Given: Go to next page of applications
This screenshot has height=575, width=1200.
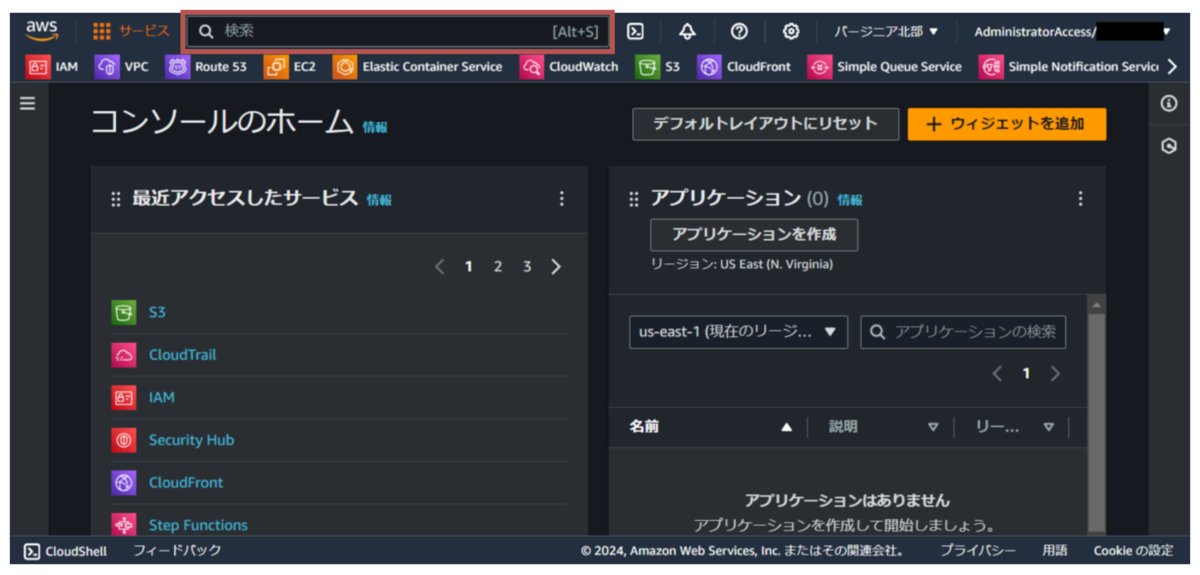Looking at the screenshot, I should click(x=1055, y=374).
